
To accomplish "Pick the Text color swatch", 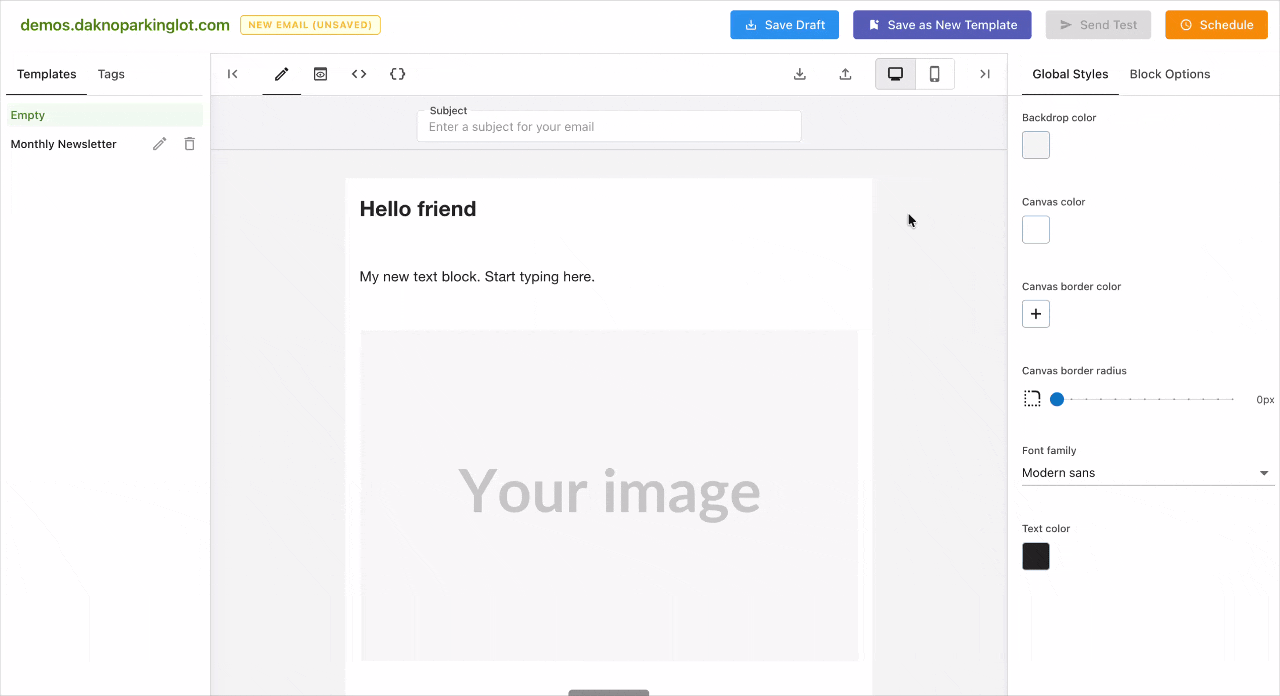I will pos(1036,556).
